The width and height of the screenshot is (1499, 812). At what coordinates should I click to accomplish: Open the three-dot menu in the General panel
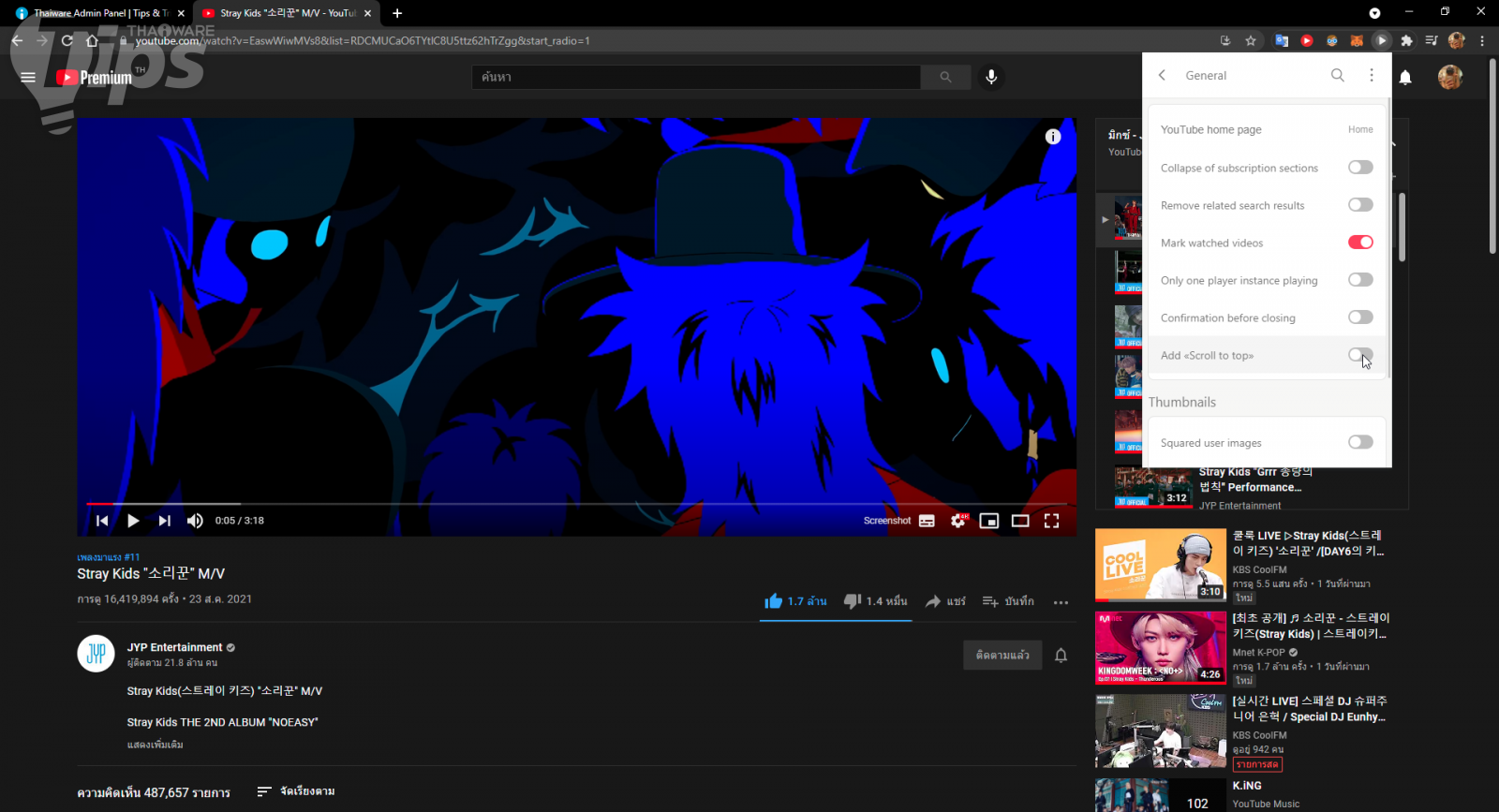1372,75
